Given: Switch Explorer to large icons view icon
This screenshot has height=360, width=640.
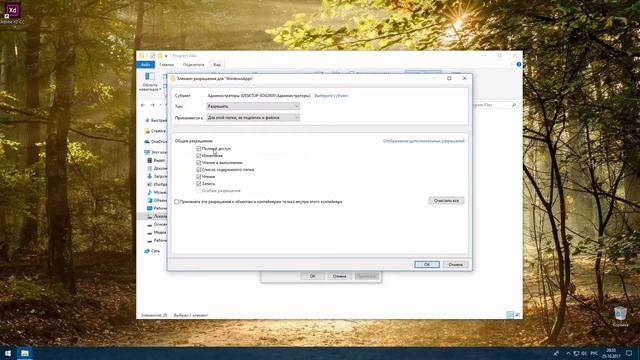Looking at the screenshot, I should tap(517, 315).
